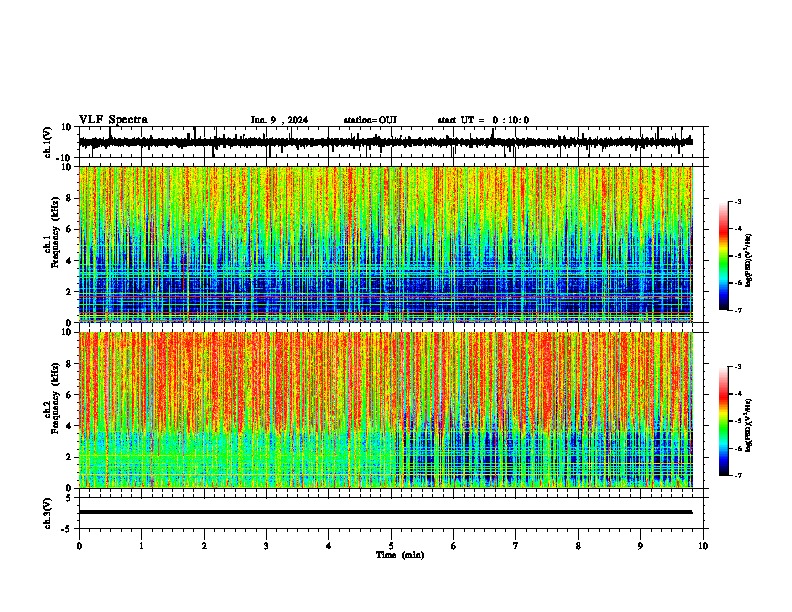Click the ch.1 spectrogram "2" kHz tick label
Image resolution: width=792 pixels, height=612 pixels.
click(69, 292)
